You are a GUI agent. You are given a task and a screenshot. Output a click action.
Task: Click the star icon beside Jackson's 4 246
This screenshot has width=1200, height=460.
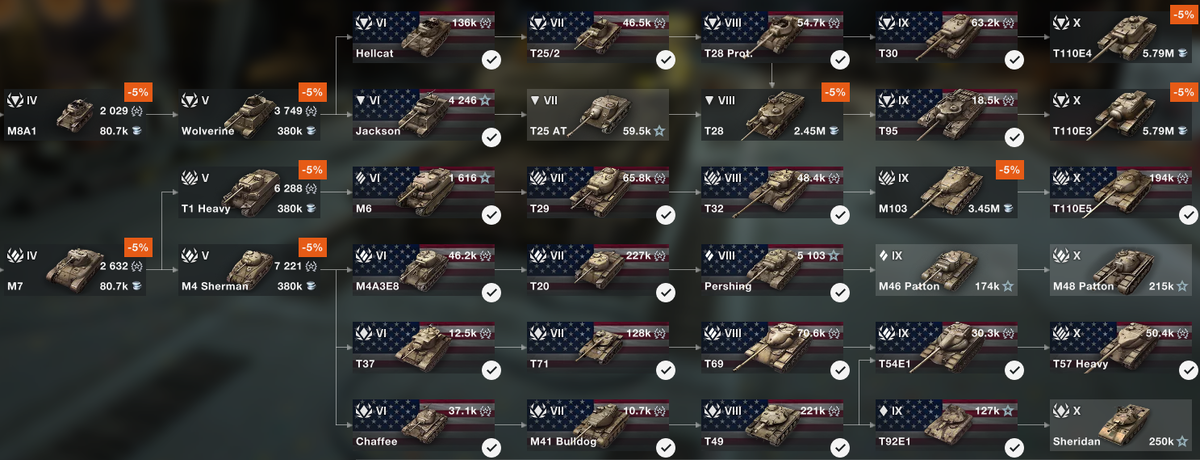pos(486,100)
